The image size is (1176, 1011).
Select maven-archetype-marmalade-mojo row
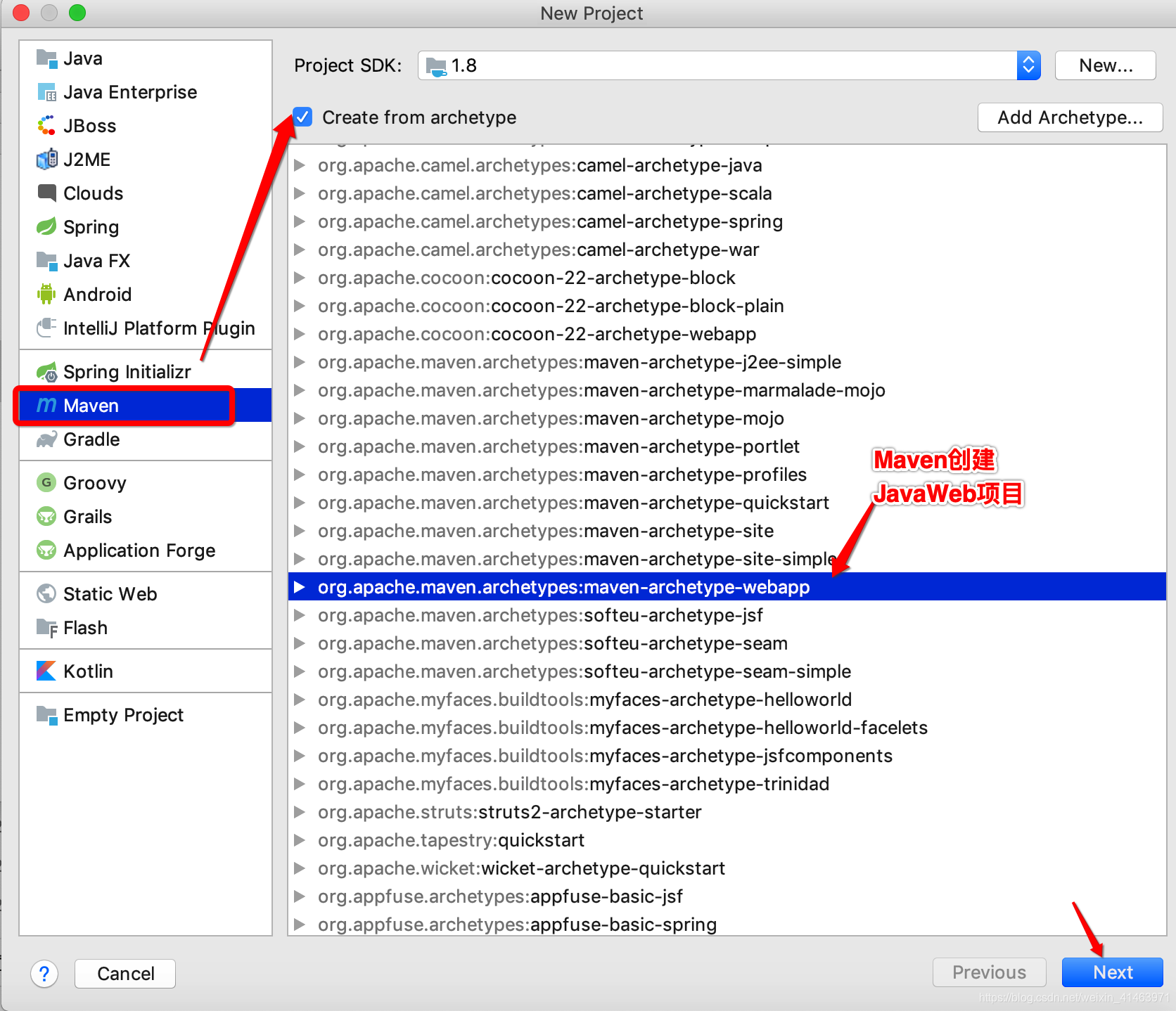[727, 390]
